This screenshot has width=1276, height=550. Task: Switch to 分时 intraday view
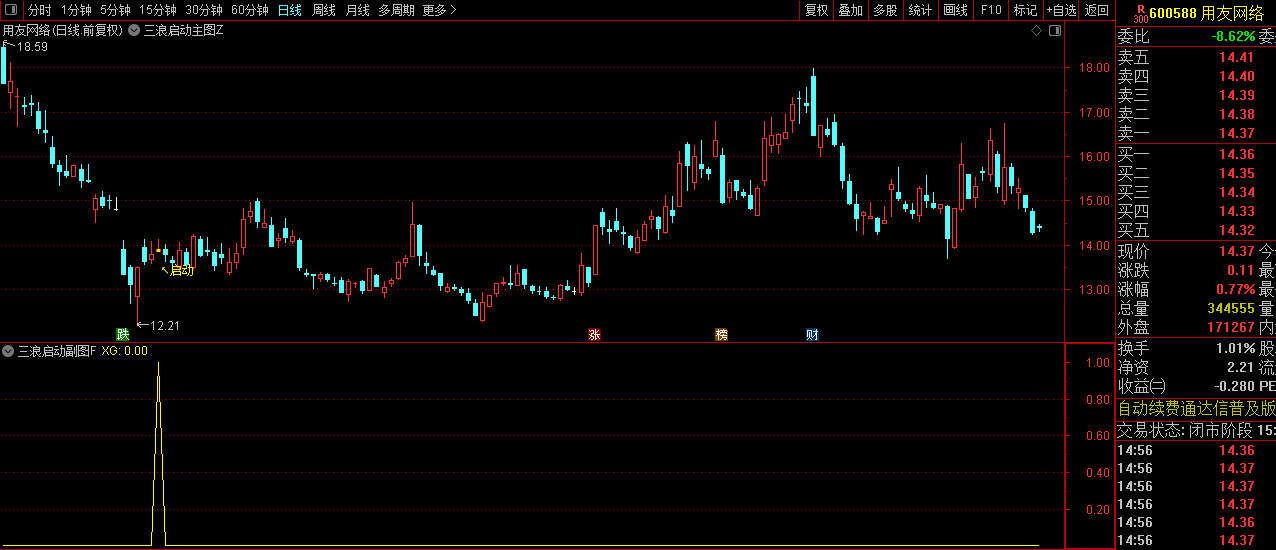point(39,10)
